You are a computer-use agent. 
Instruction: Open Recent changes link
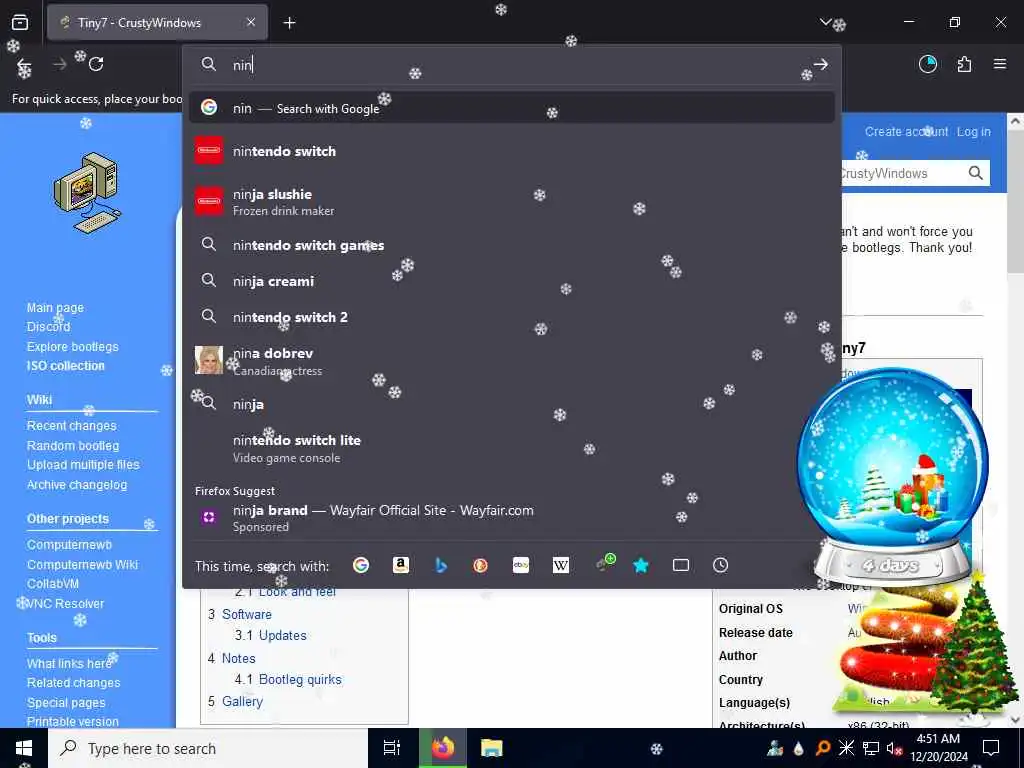point(71,426)
